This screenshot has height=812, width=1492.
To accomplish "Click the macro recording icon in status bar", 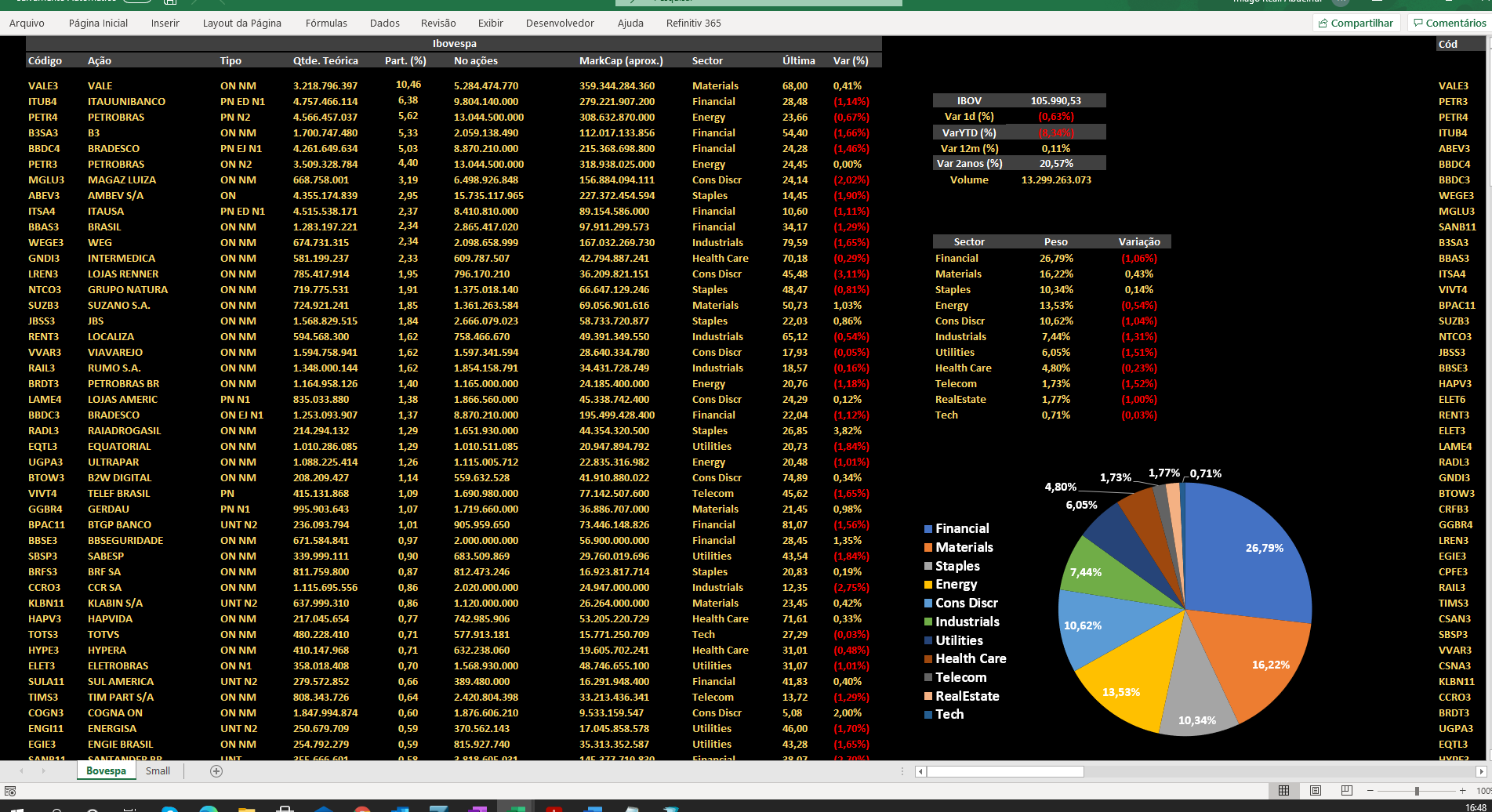I will pyautogui.click(x=10, y=791).
